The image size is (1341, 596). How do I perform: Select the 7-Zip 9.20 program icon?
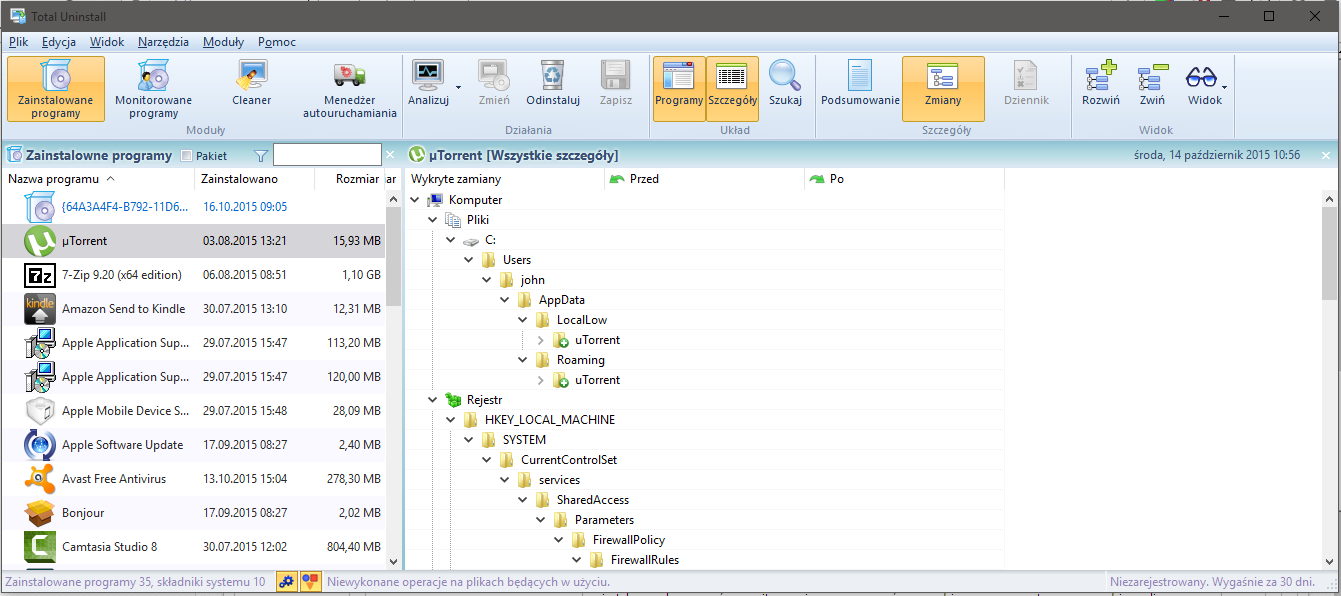tap(40, 275)
